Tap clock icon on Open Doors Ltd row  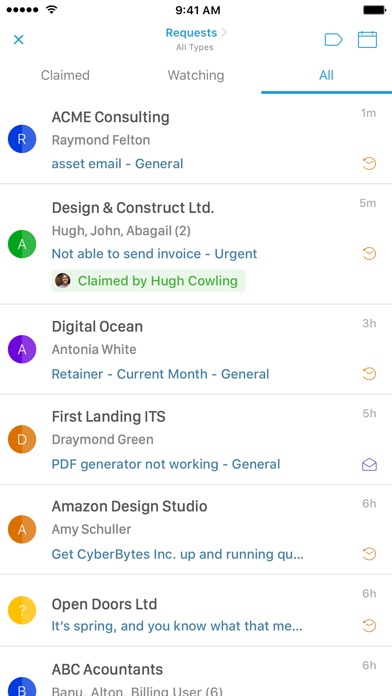click(x=369, y=626)
